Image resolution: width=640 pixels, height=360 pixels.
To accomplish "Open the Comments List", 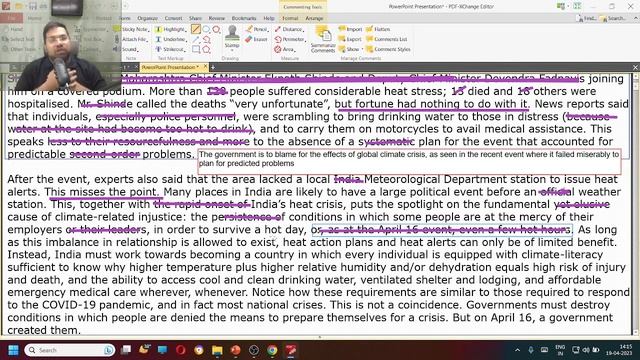I will [387, 39].
